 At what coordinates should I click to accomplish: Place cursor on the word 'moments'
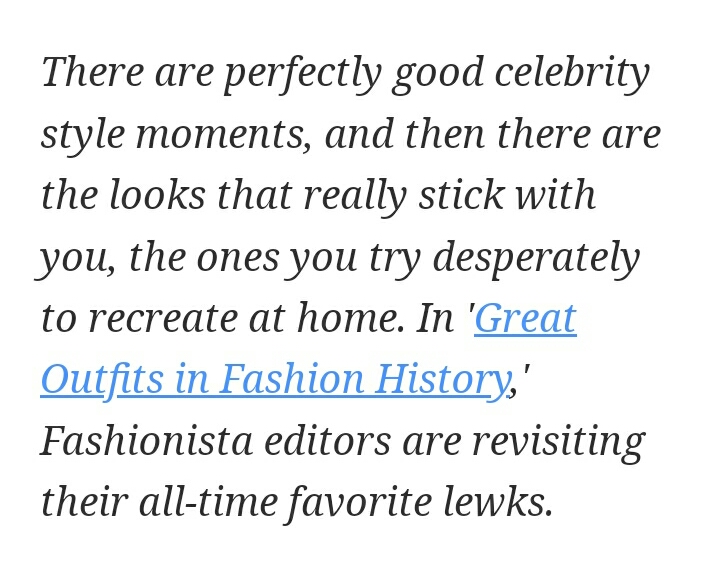tap(222, 134)
